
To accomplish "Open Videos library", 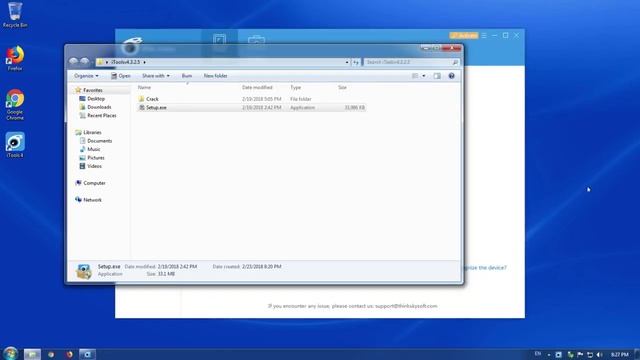I will (94, 166).
